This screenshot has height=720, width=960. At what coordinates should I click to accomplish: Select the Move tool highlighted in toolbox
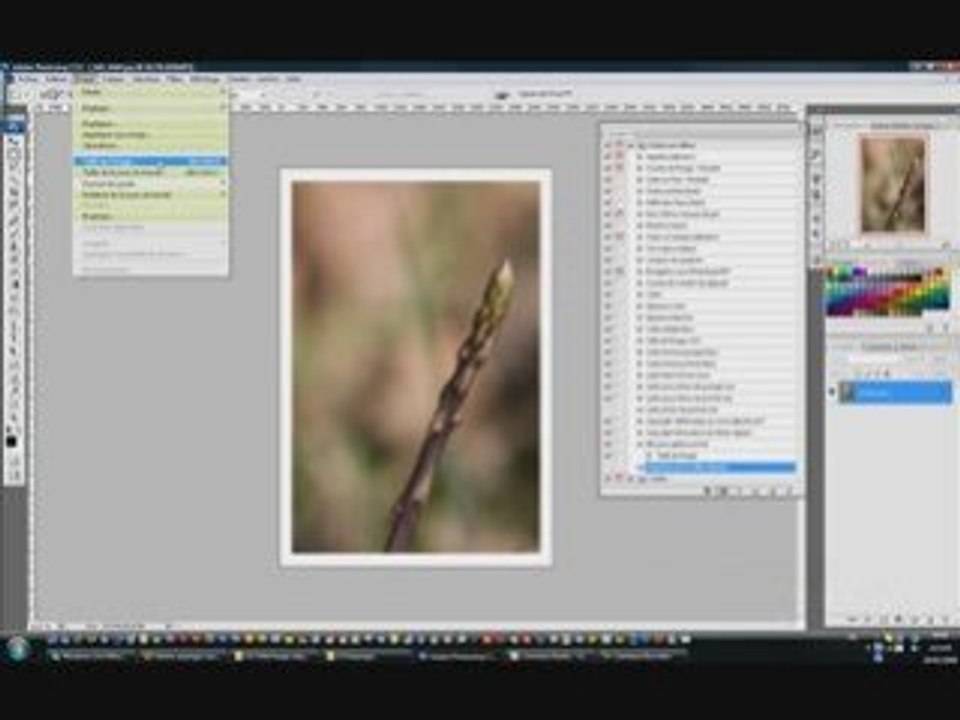click(x=13, y=127)
